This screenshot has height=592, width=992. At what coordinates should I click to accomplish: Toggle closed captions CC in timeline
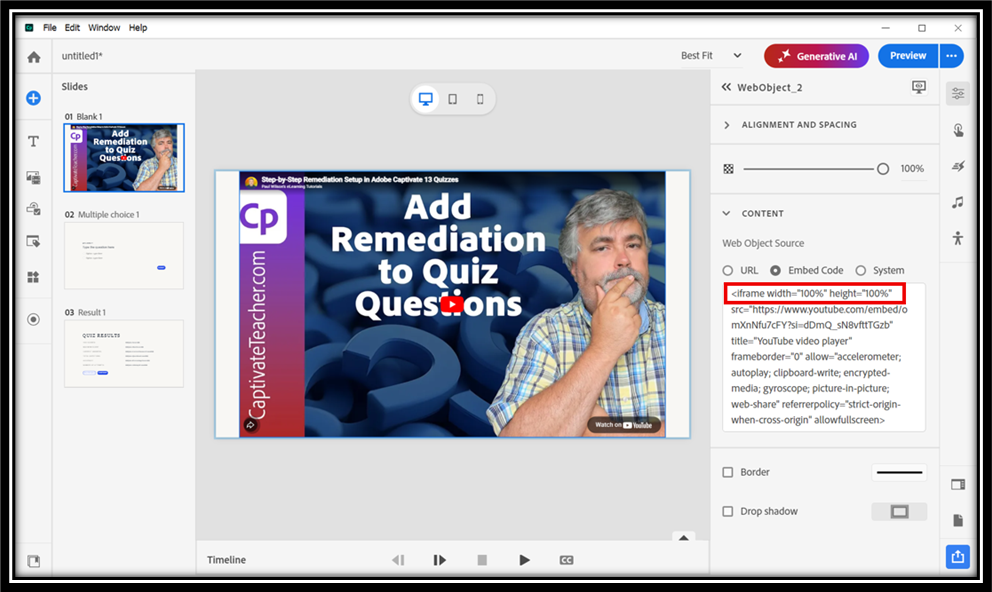tap(566, 560)
